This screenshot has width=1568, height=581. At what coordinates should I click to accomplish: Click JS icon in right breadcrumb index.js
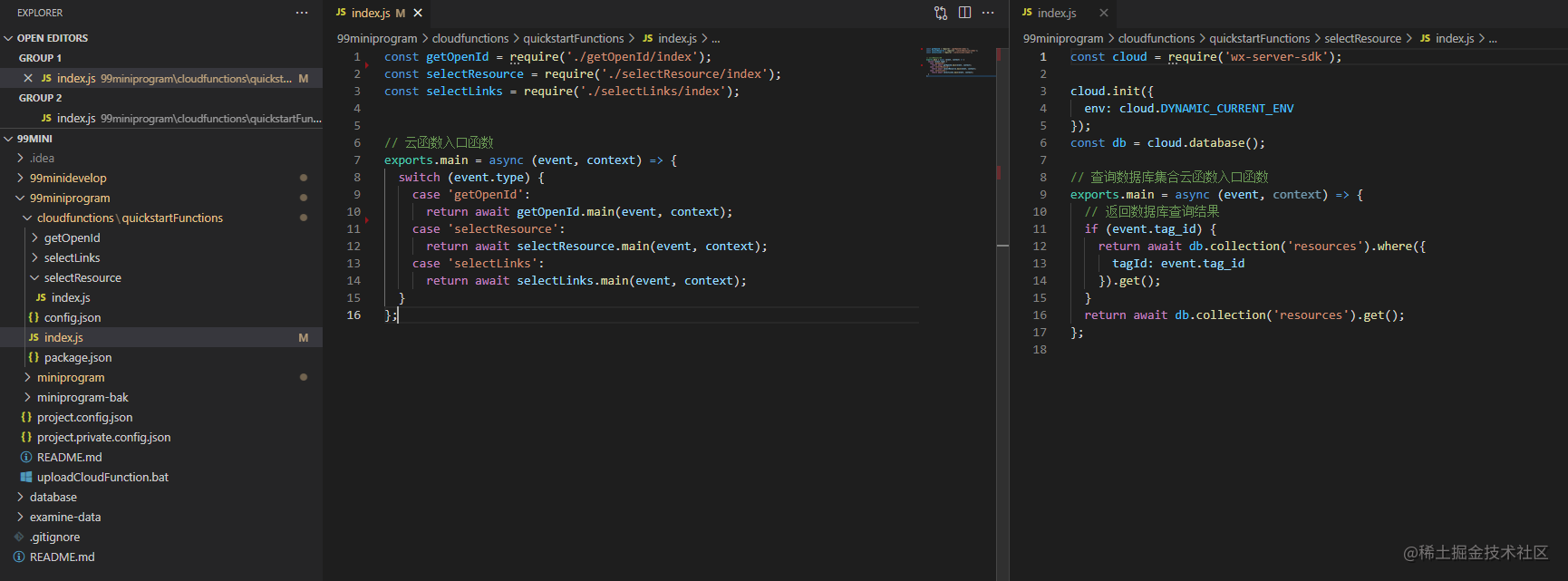1426,39
